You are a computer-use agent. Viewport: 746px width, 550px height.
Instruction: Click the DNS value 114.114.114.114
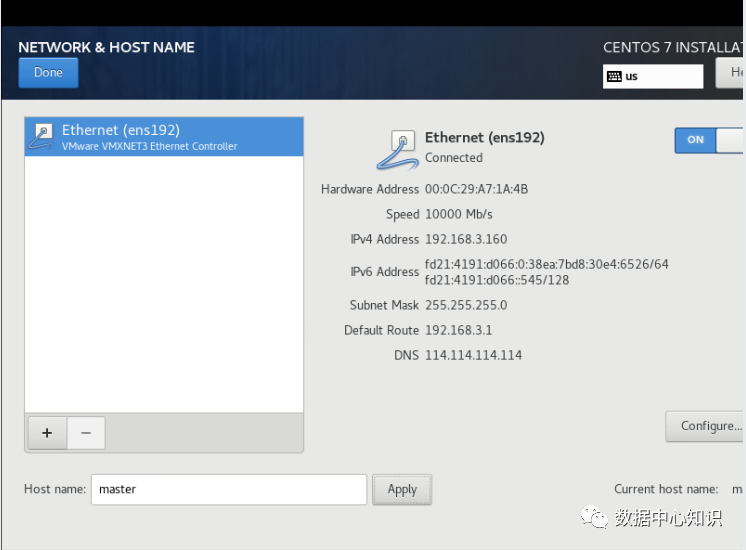(473, 355)
